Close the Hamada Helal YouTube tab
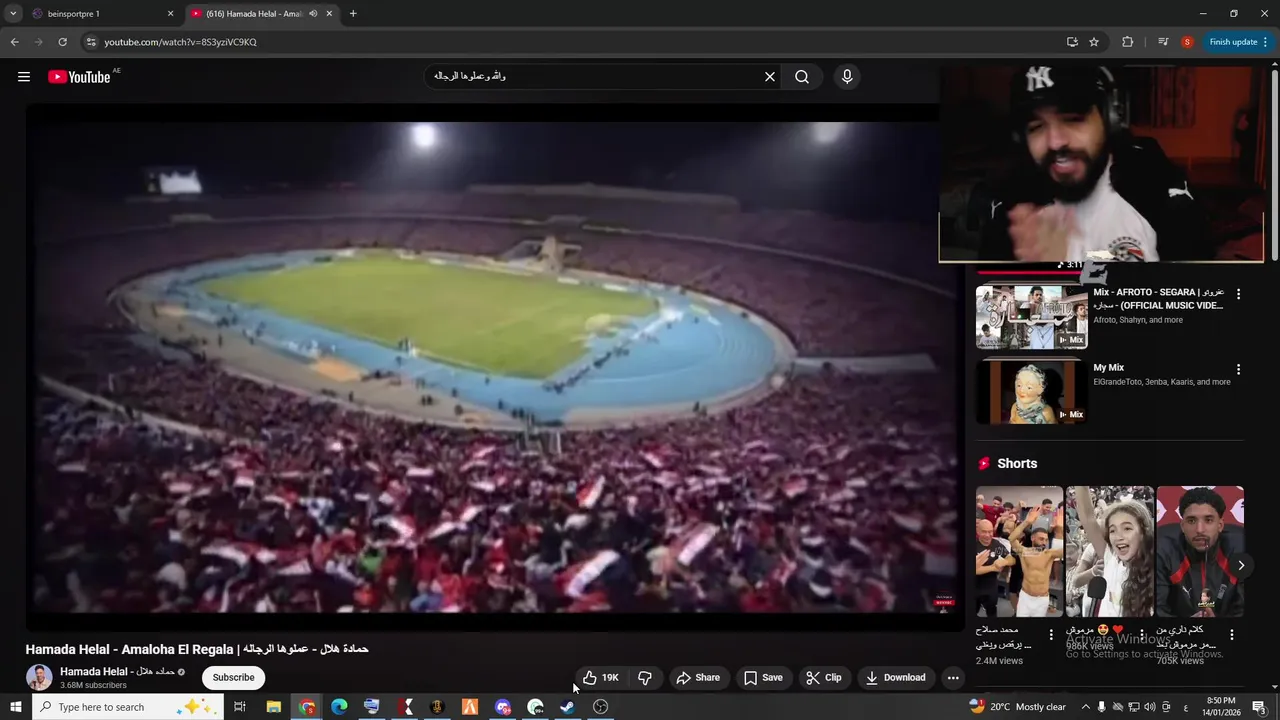 329,14
